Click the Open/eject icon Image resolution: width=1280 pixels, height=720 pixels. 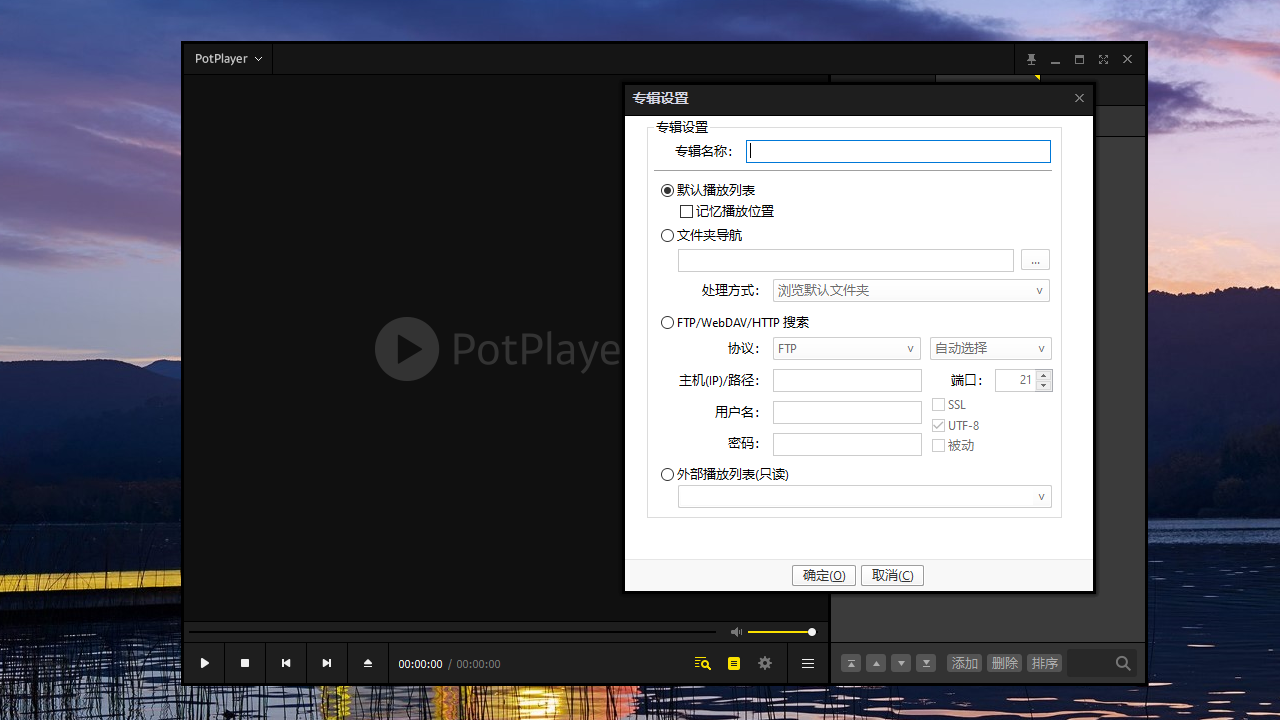tap(367, 663)
